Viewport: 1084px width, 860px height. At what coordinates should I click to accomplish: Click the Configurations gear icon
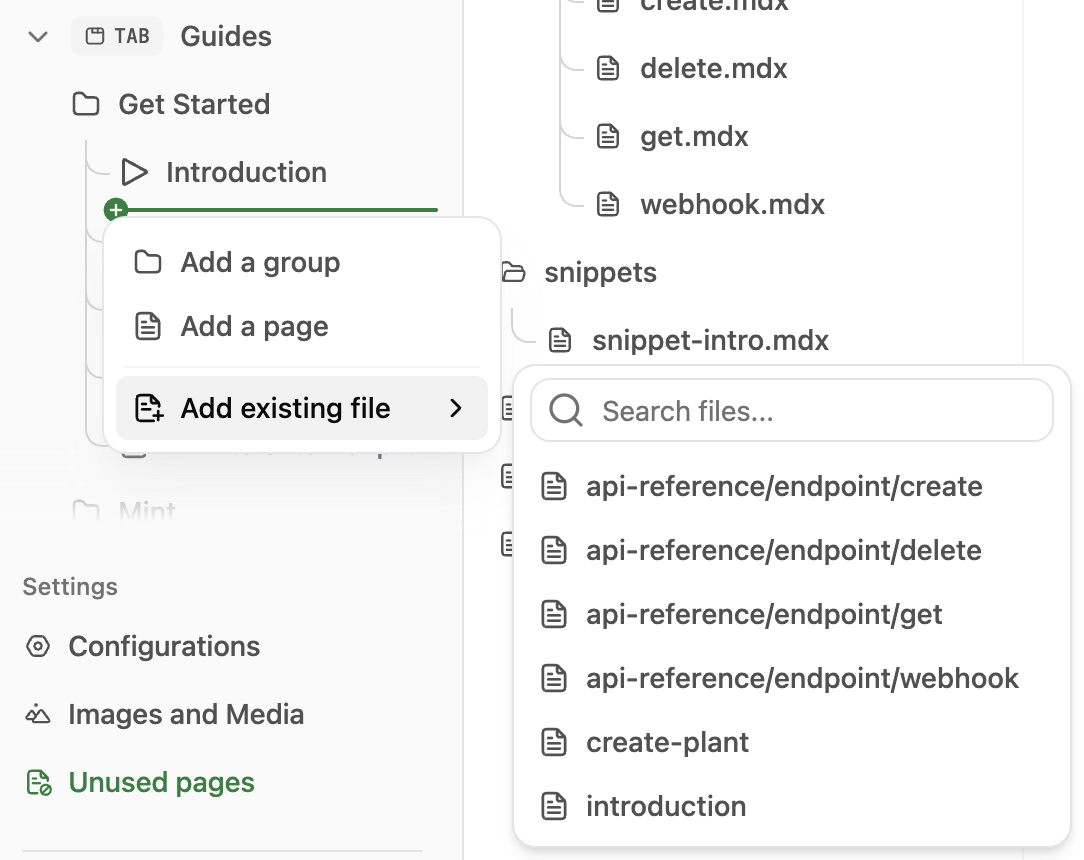(x=37, y=646)
